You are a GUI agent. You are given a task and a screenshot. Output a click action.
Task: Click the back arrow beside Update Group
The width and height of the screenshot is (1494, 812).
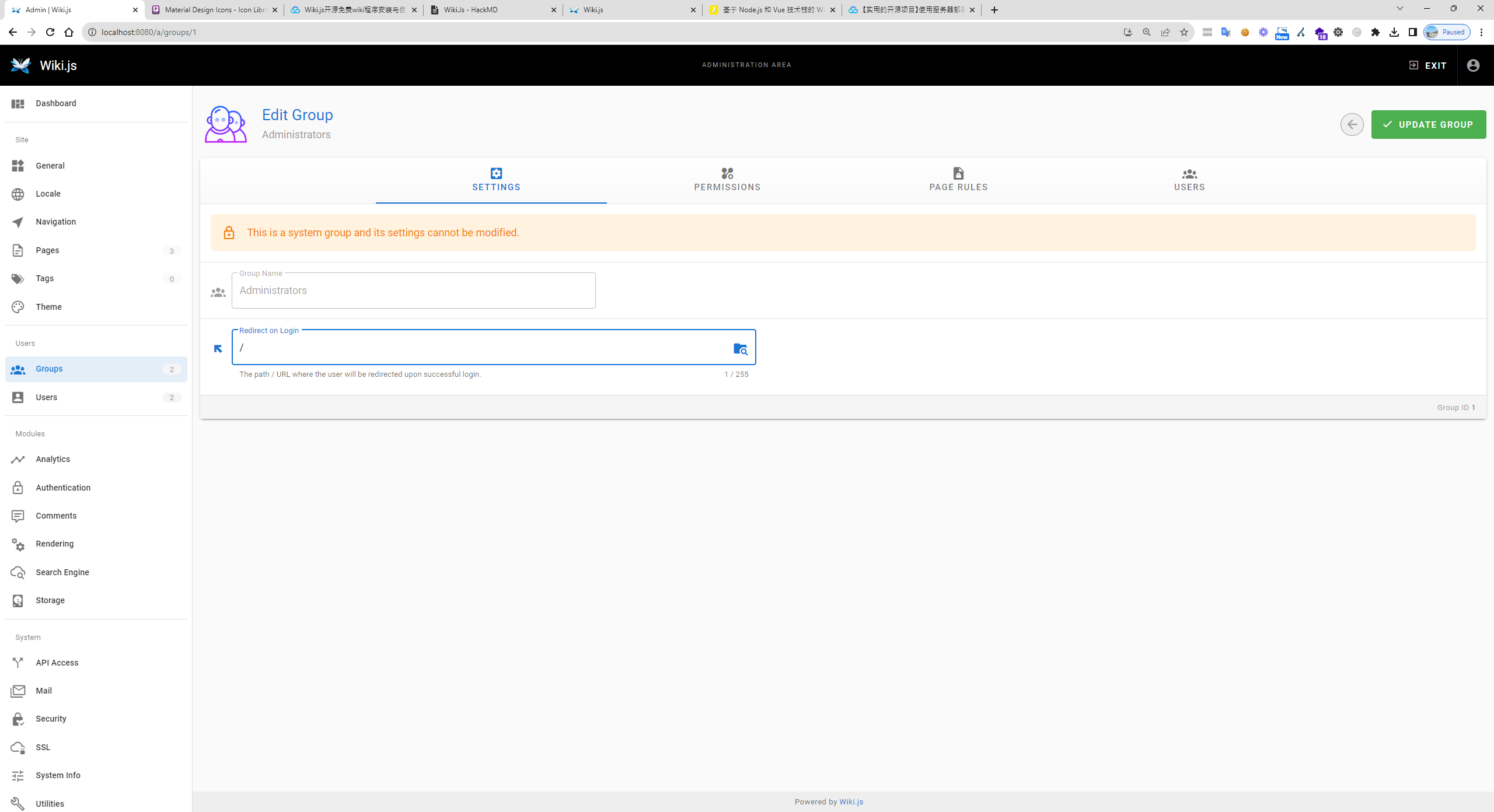tap(1352, 124)
